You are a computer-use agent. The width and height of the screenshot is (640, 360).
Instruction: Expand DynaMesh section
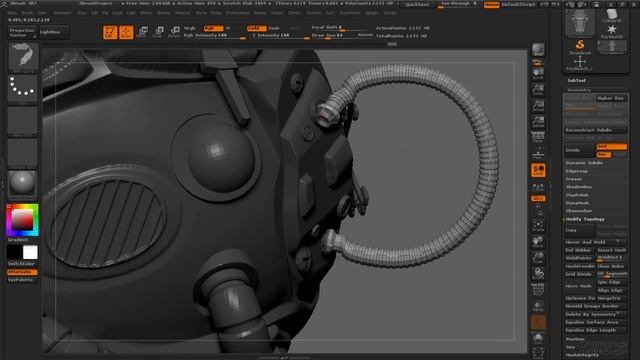coord(577,203)
